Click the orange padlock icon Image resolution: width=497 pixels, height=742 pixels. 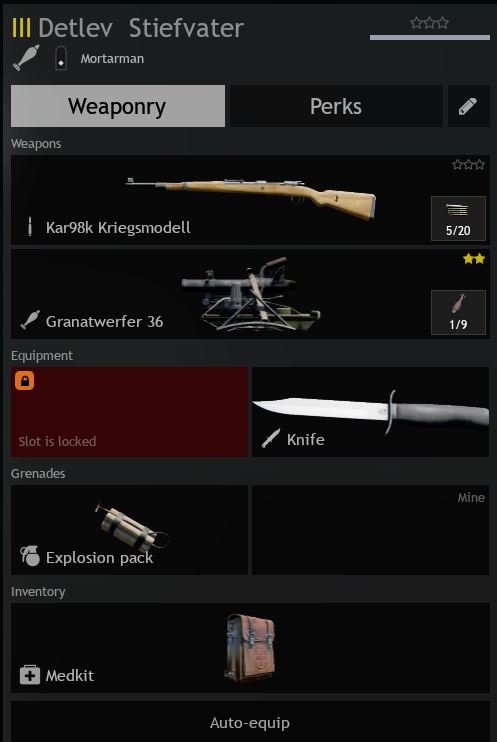click(25, 380)
